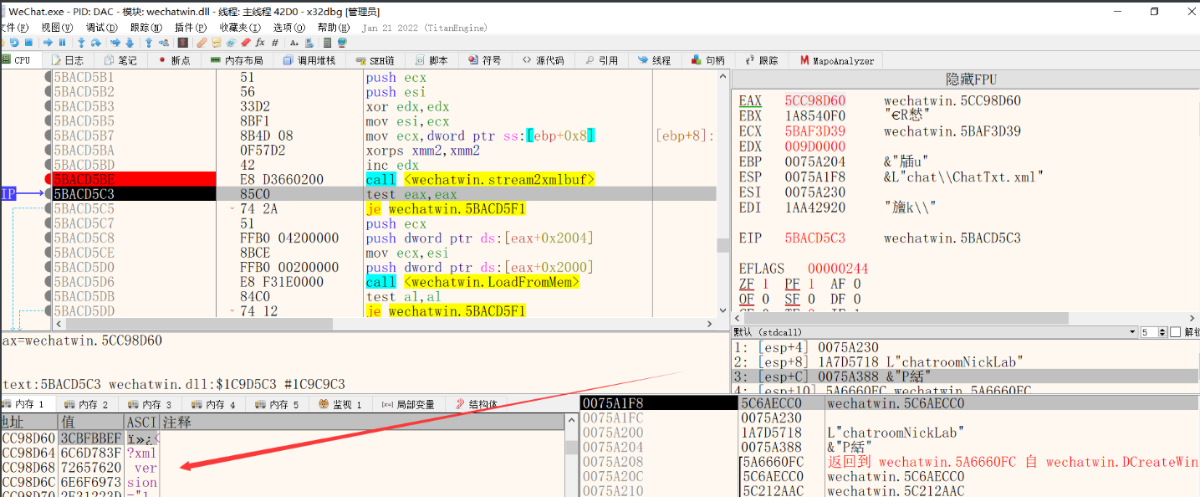Select the 结构体 tab
The width and height of the screenshot is (1200, 497).
[475, 404]
